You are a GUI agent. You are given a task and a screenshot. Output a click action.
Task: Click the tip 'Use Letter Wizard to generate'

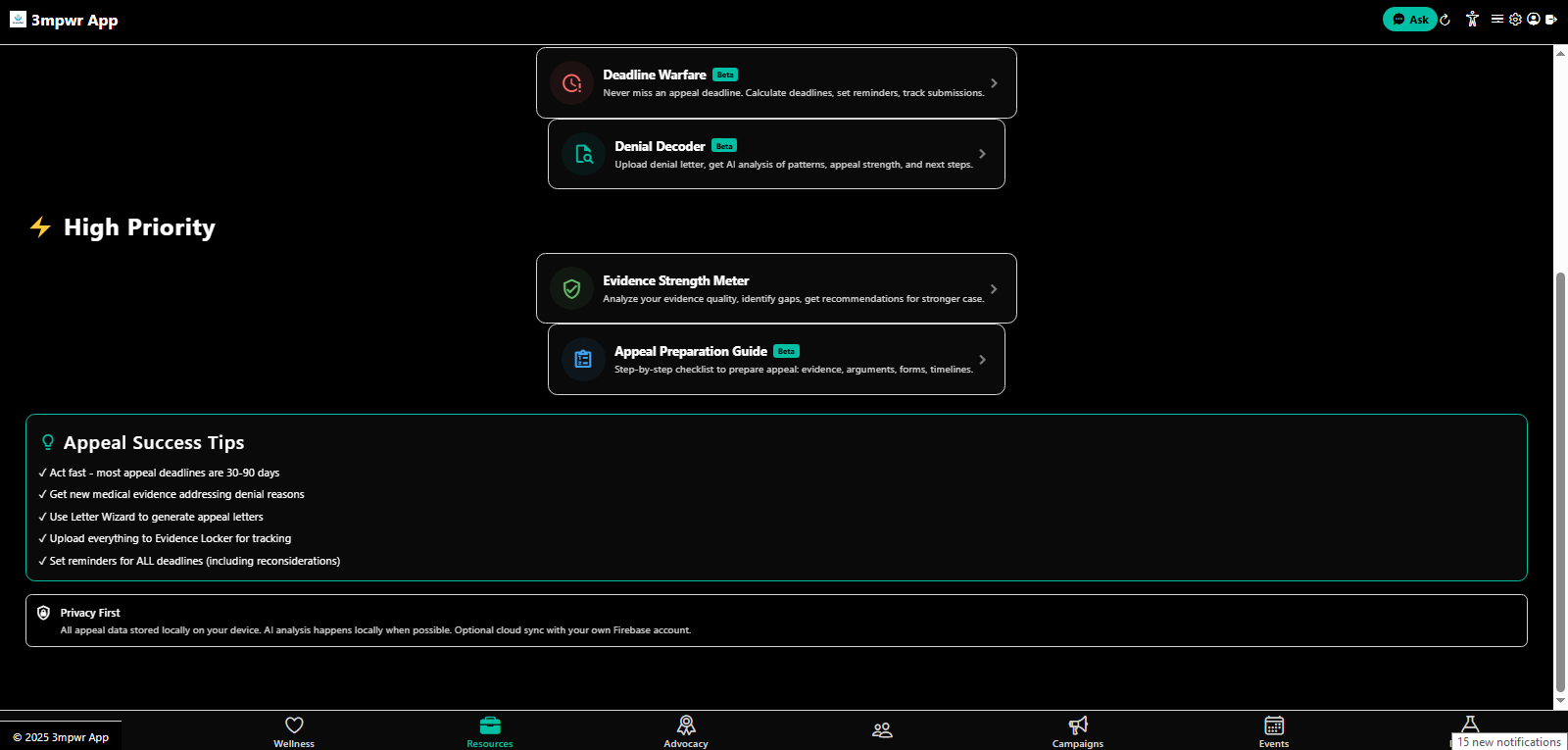pos(151,517)
